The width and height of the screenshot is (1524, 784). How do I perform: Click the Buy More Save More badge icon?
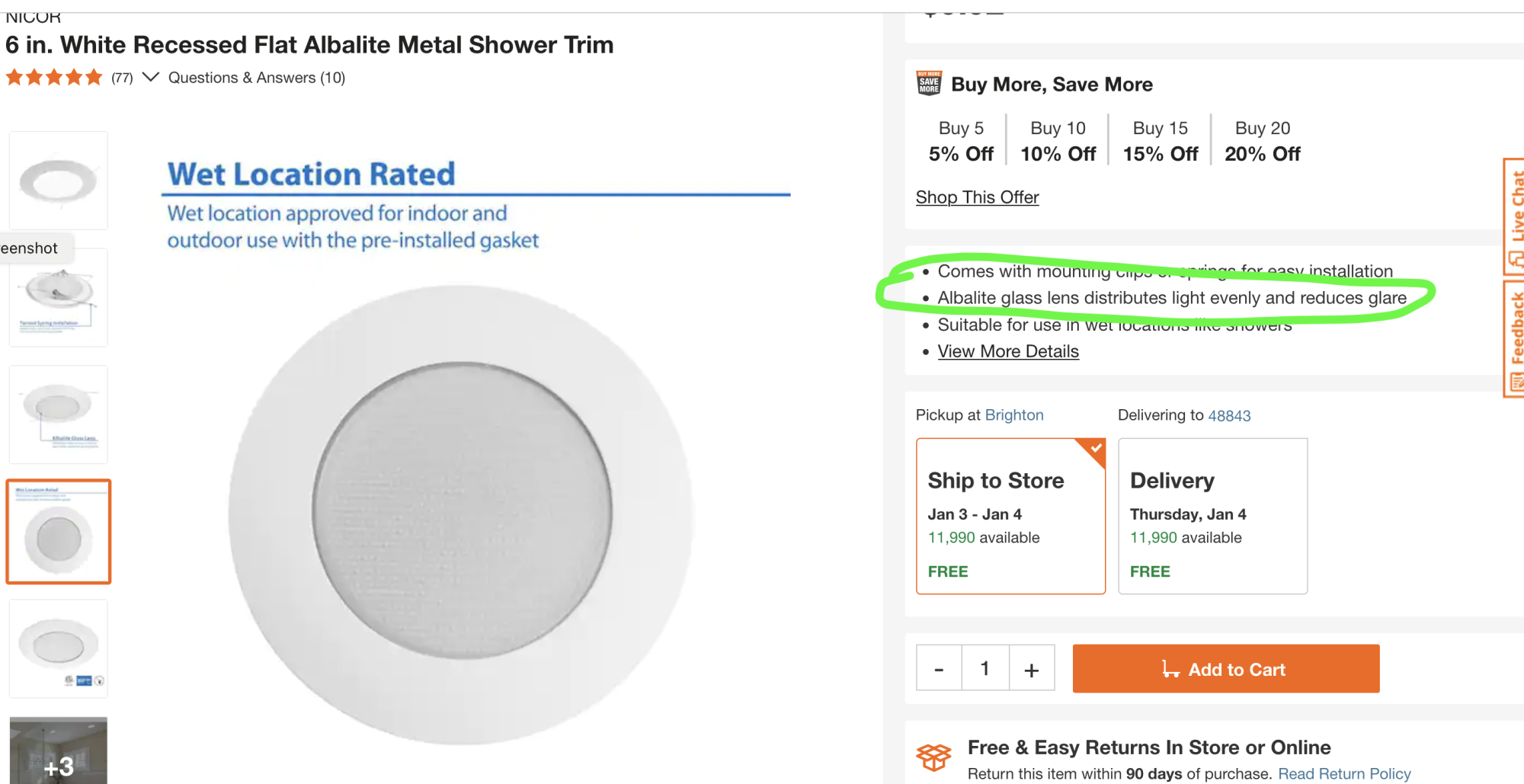coord(929,83)
